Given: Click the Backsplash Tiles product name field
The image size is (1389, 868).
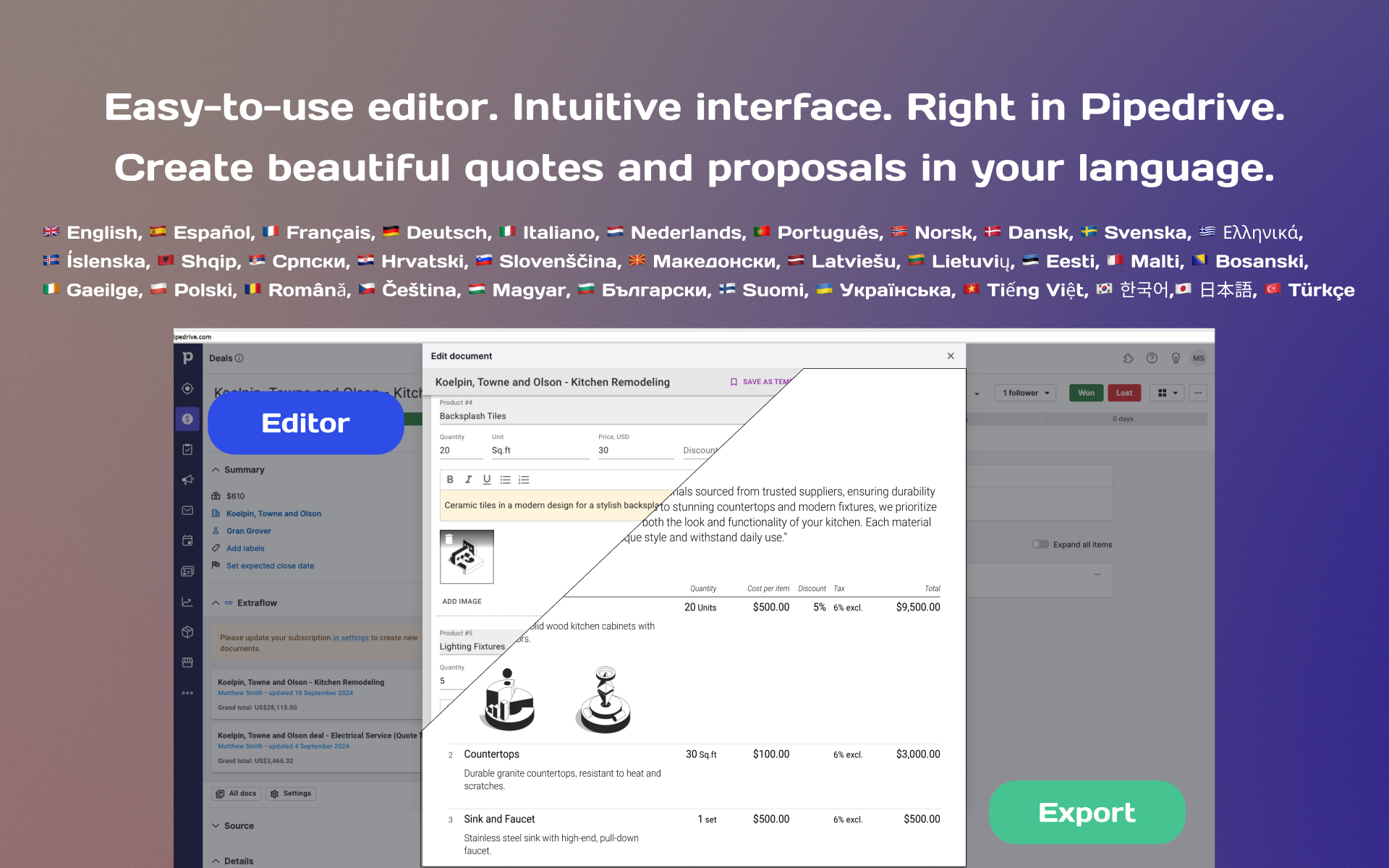Looking at the screenshot, I should coord(592,416).
